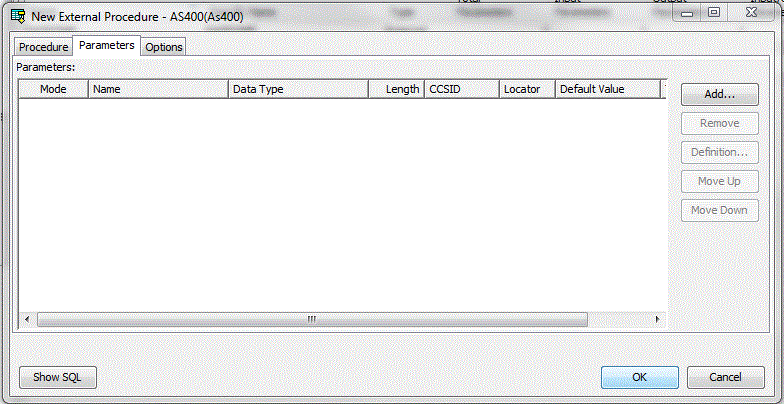Confirm the dialog with OK

pyautogui.click(x=640, y=377)
